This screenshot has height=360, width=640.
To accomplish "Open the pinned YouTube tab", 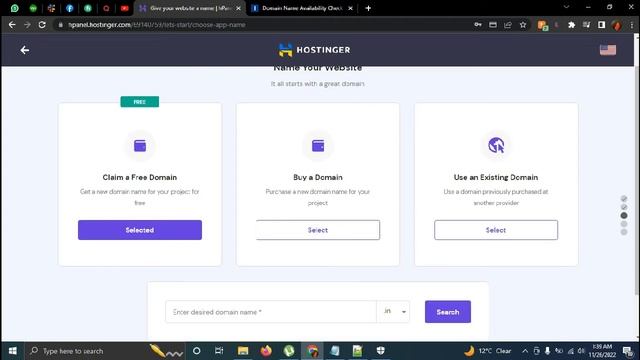I will point(124,8).
